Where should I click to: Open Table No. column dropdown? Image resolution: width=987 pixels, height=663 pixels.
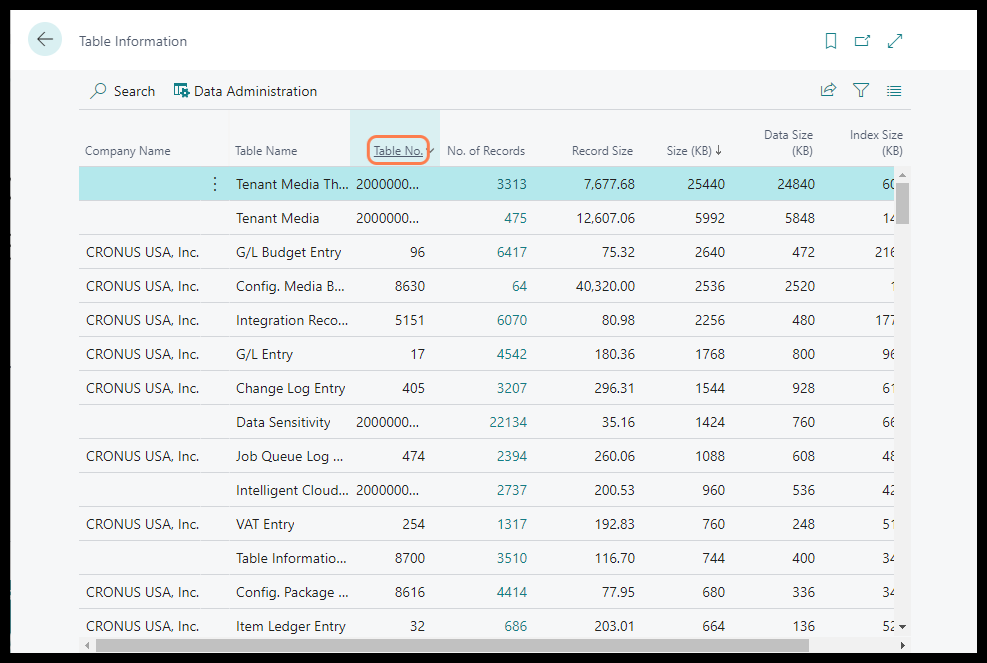[430, 151]
